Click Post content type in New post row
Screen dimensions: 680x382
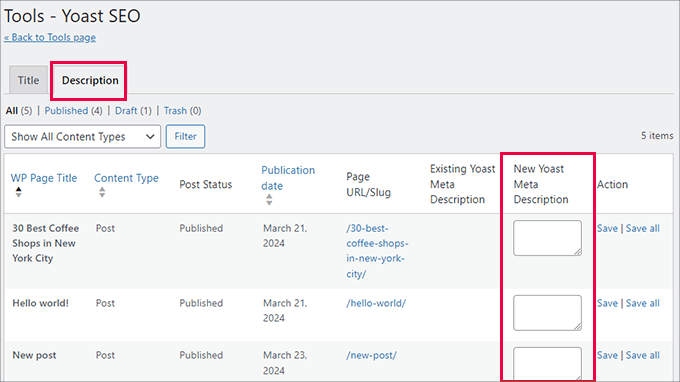[105, 355]
